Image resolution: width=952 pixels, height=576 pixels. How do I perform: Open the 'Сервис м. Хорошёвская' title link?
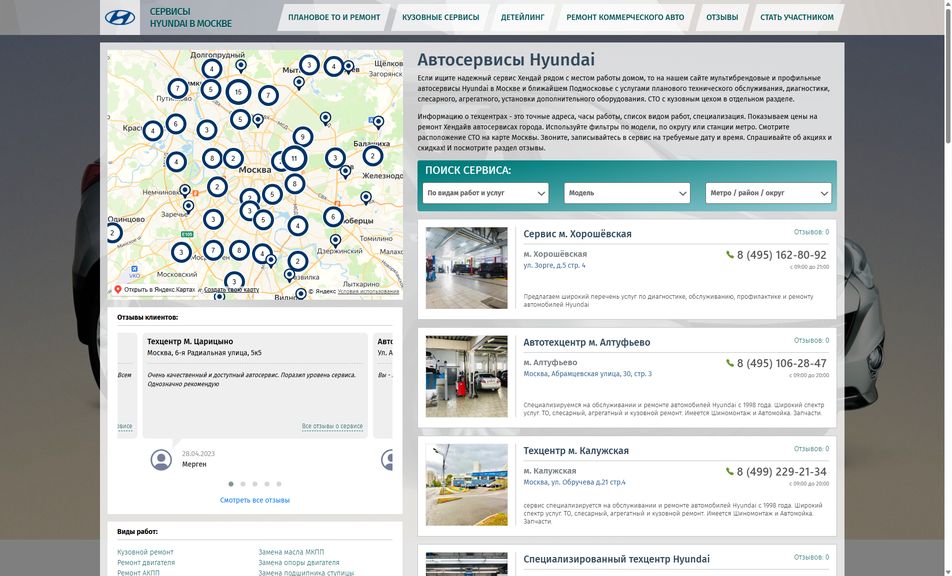point(577,234)
